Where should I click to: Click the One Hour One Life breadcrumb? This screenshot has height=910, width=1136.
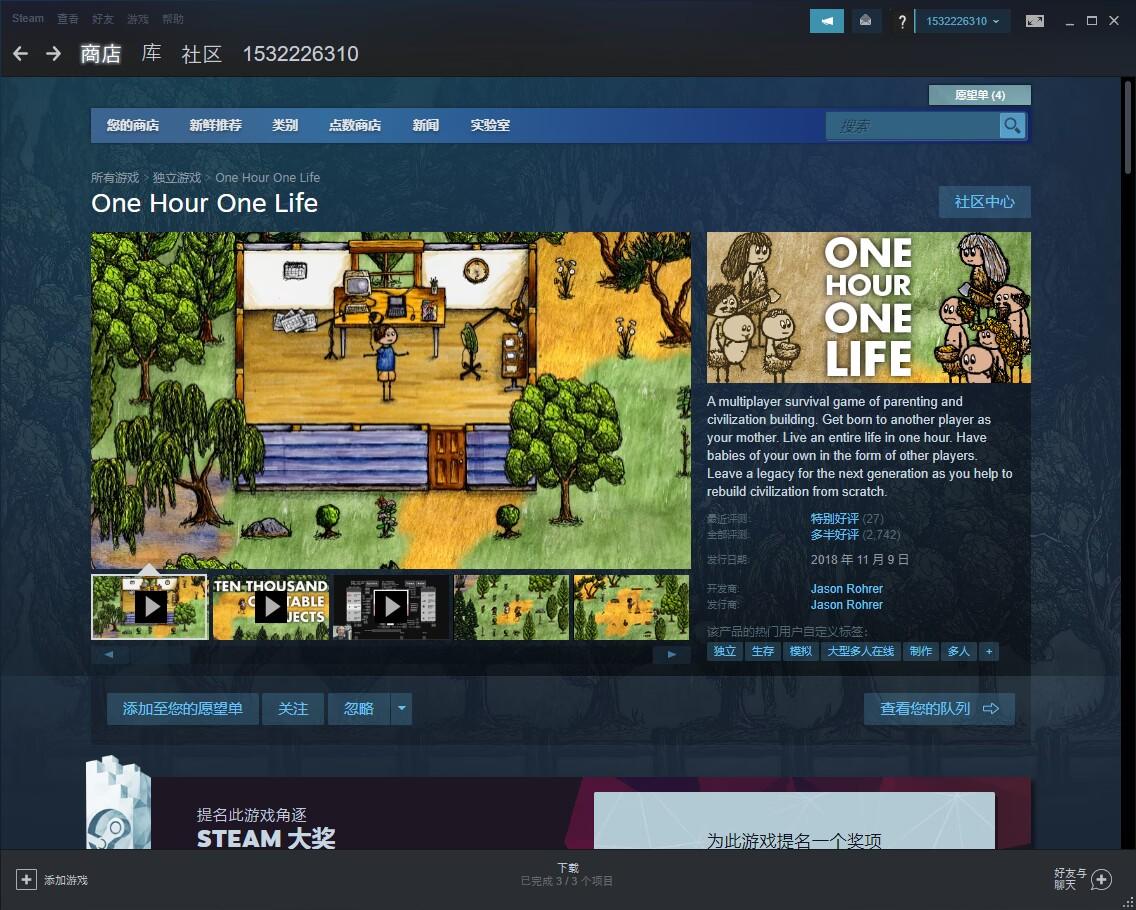tap(267, 178)
